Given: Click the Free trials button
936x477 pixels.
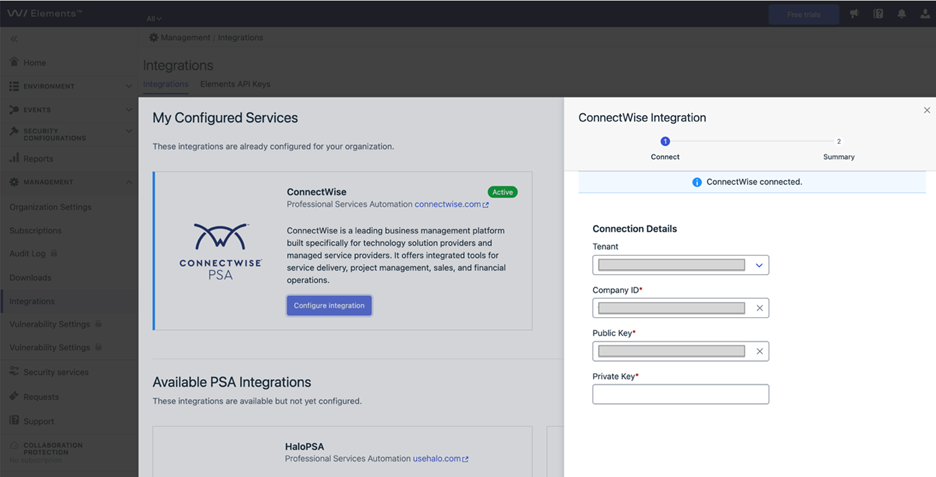Looking at the screenshot, I should (803, 14).
